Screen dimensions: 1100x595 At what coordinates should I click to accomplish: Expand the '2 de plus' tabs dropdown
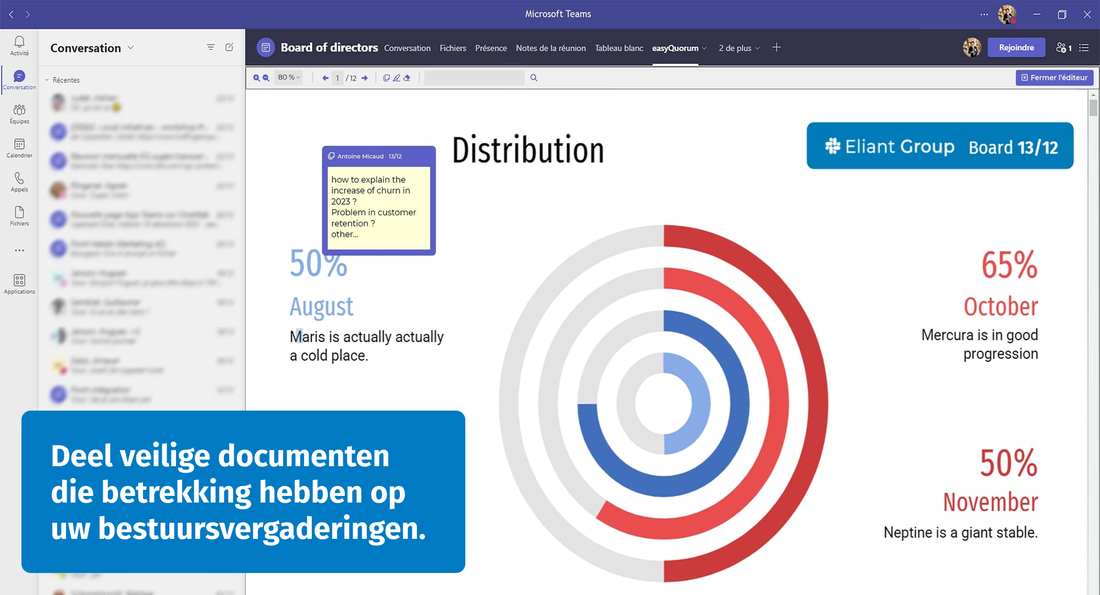click(739, 48)
